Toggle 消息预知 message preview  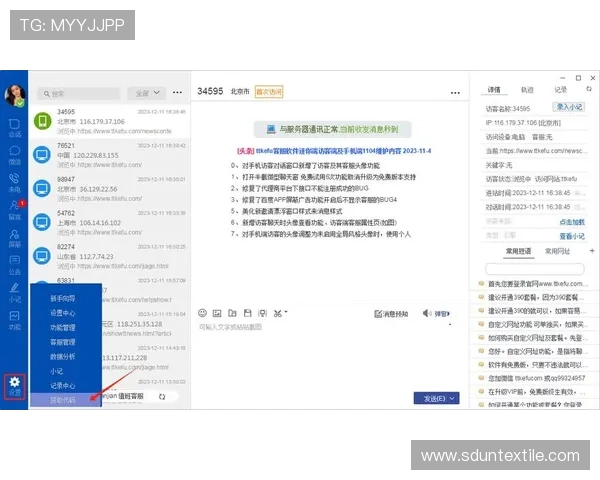391,314
